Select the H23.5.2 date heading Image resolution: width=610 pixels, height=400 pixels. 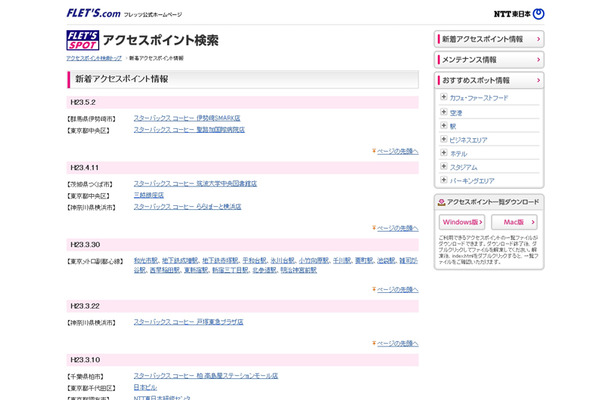click(x=83, y=102)
